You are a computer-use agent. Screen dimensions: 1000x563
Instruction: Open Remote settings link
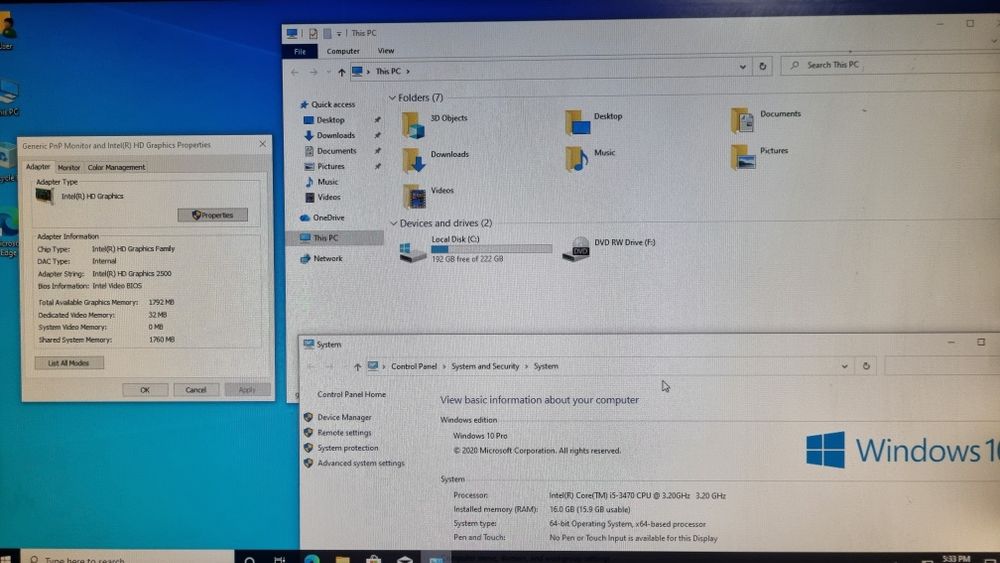(x=344, y=432)
